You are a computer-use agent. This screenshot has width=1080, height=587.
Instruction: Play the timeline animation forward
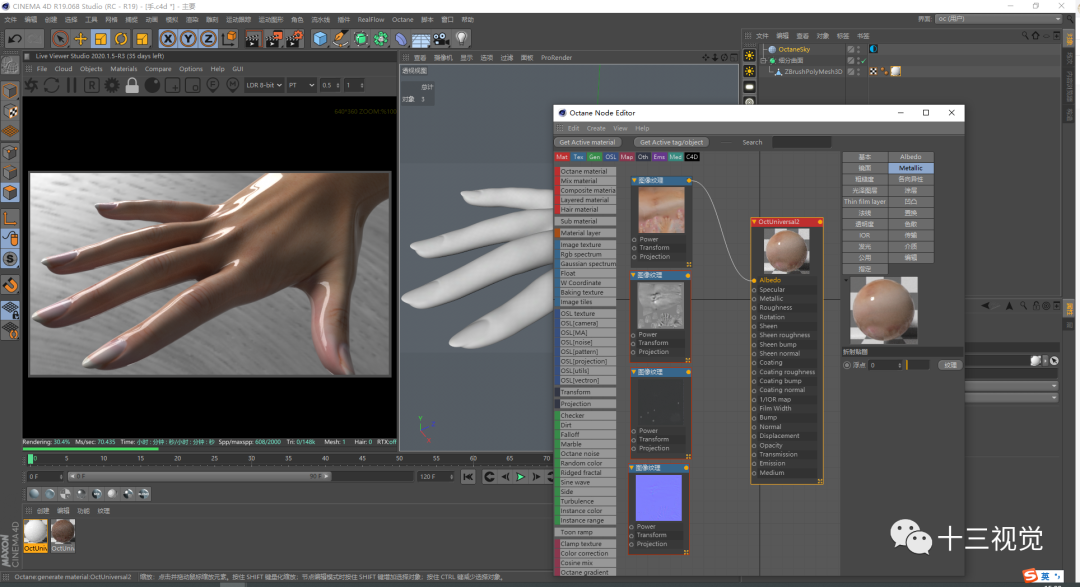pyautogui.click(x=521, y=477)
